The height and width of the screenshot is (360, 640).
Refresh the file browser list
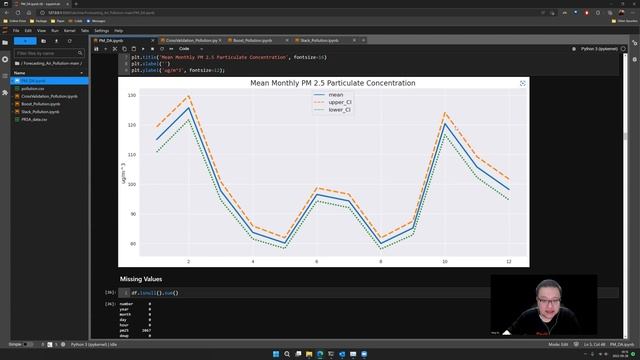[69, 41]
